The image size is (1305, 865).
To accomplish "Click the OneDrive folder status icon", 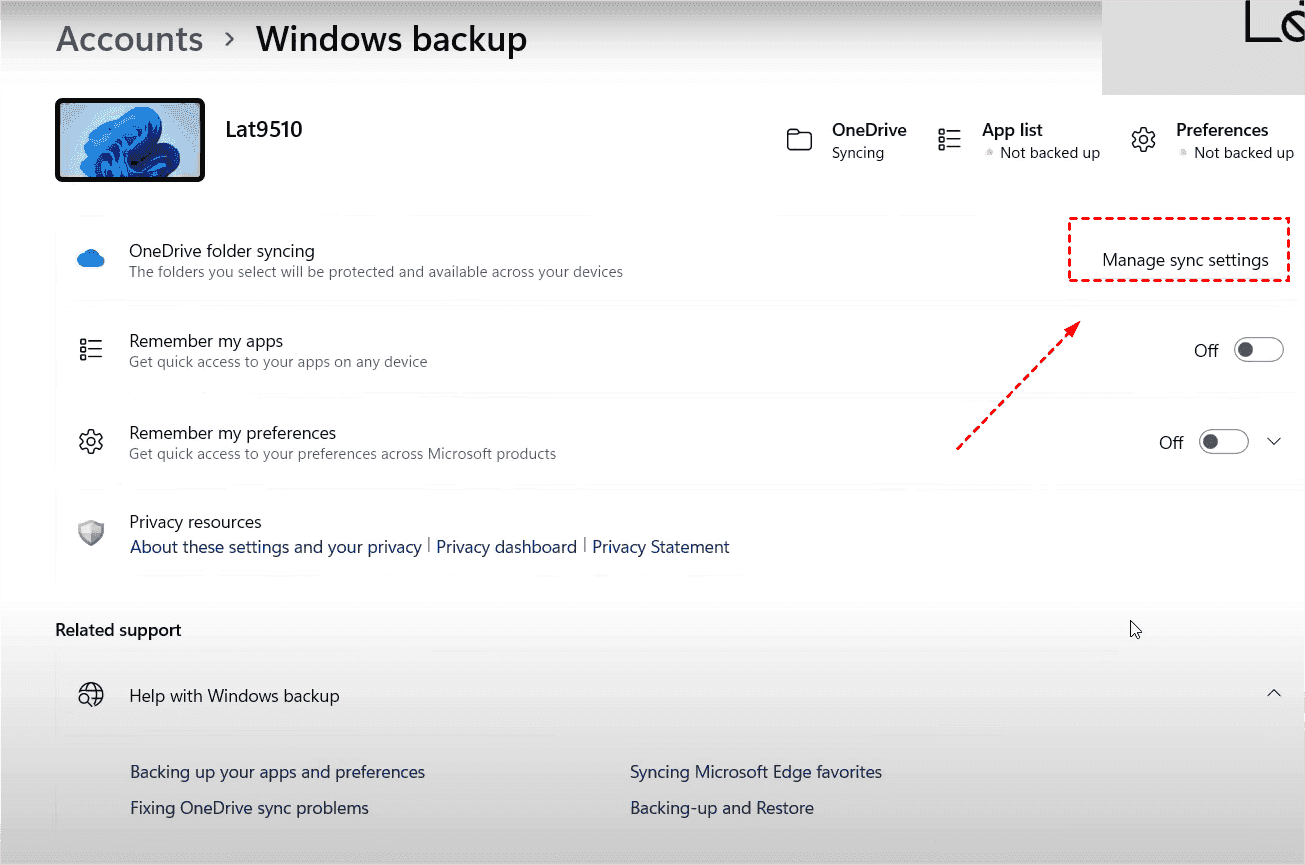I will (x=799, y=140).
